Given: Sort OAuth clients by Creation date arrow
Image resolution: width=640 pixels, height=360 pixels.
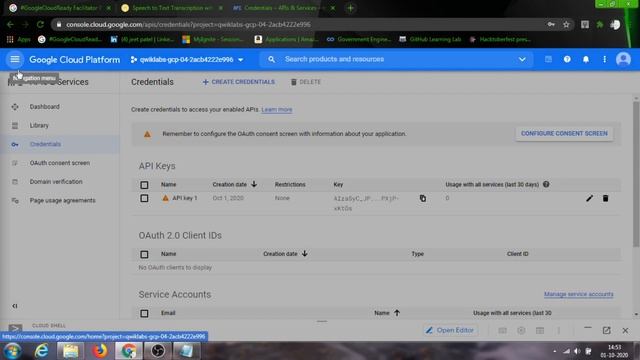Looking at the screenshot, I should coord(304,253).
